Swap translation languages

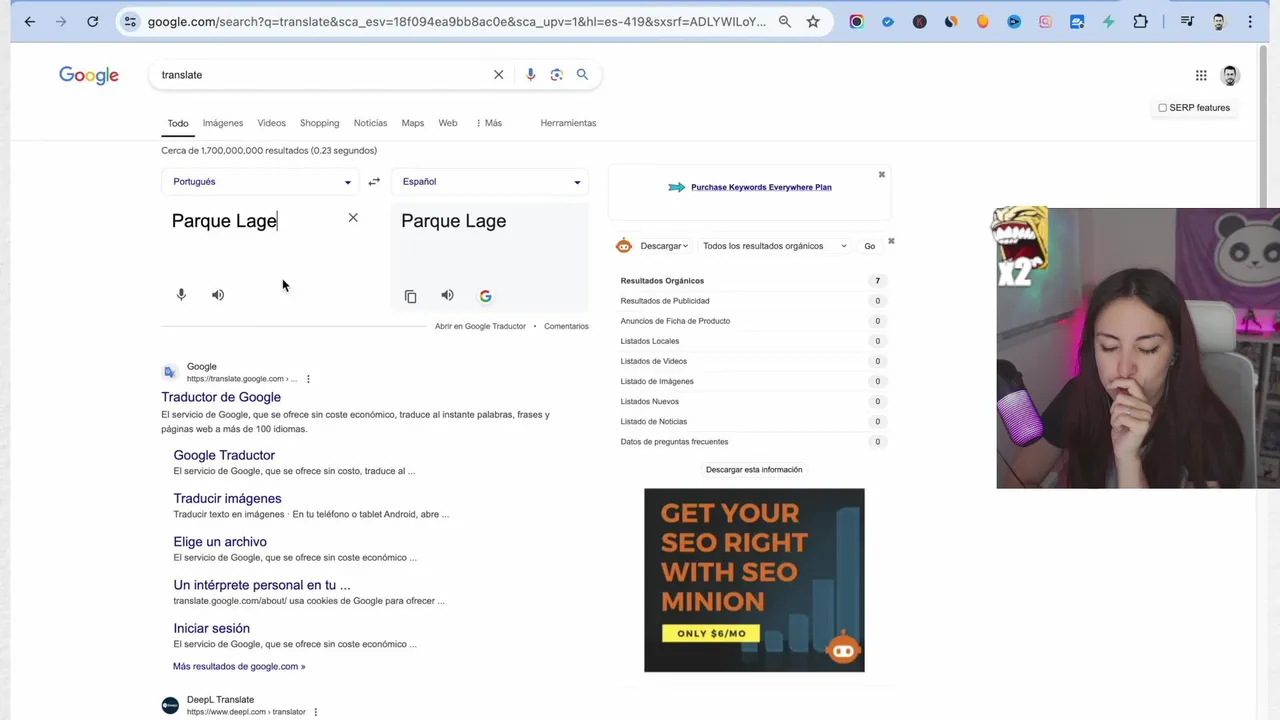(x=374, y=182)
